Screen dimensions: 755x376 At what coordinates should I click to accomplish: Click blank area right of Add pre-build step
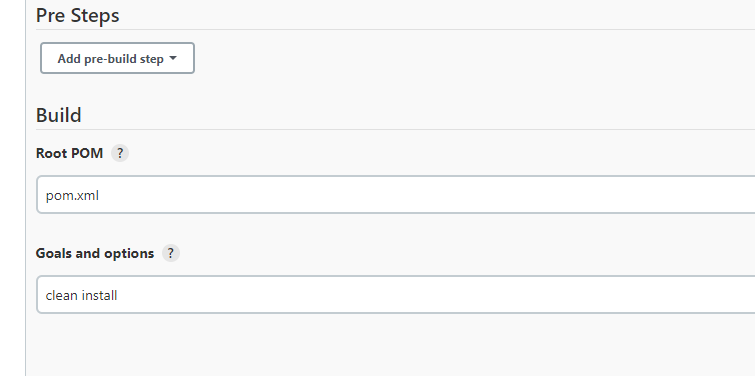pos(472,58)
